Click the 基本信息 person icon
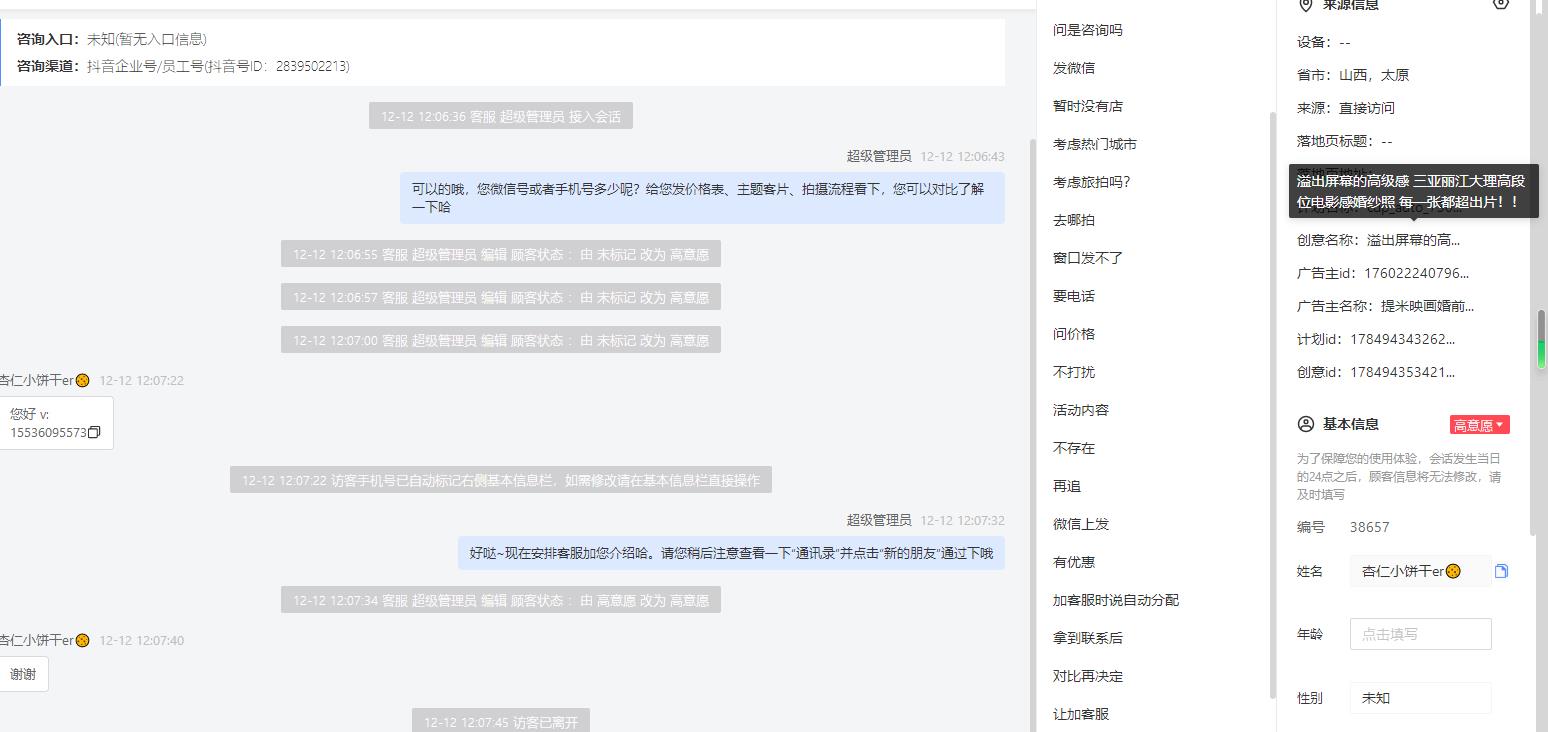The width and height of the screenshot is (1548, 732). click(1305, 424)
